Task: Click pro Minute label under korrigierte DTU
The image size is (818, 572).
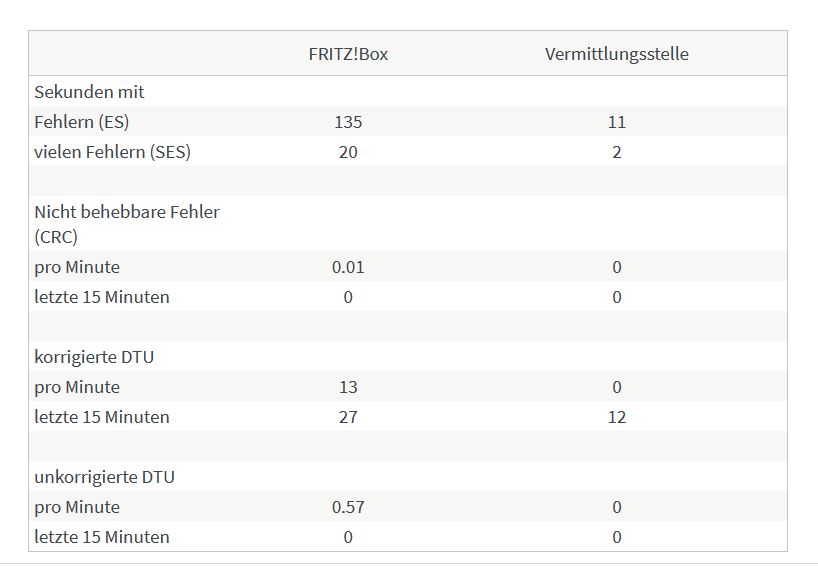Action: click(77, 387)
